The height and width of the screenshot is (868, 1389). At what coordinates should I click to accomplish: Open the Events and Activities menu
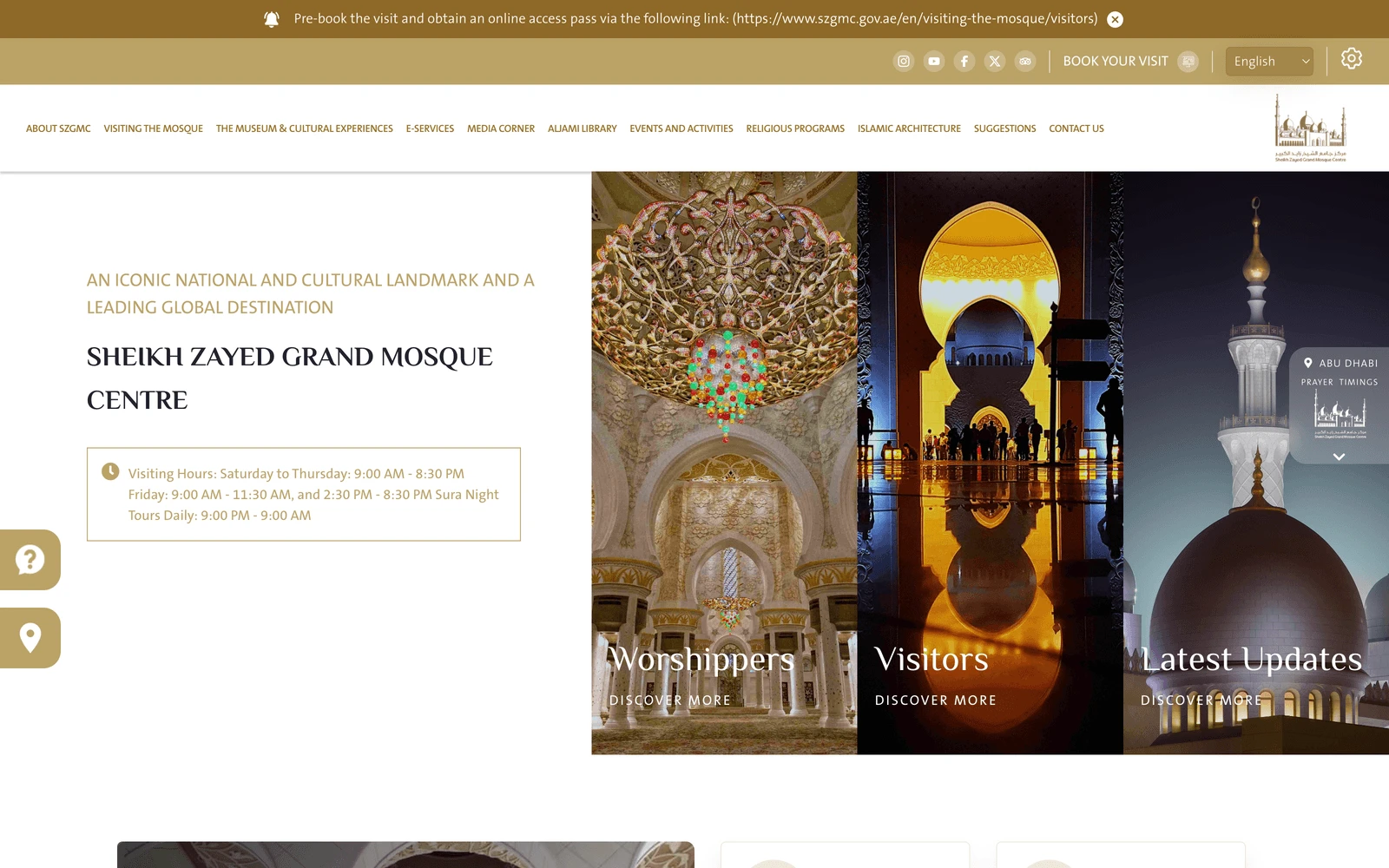coord(681,128)
